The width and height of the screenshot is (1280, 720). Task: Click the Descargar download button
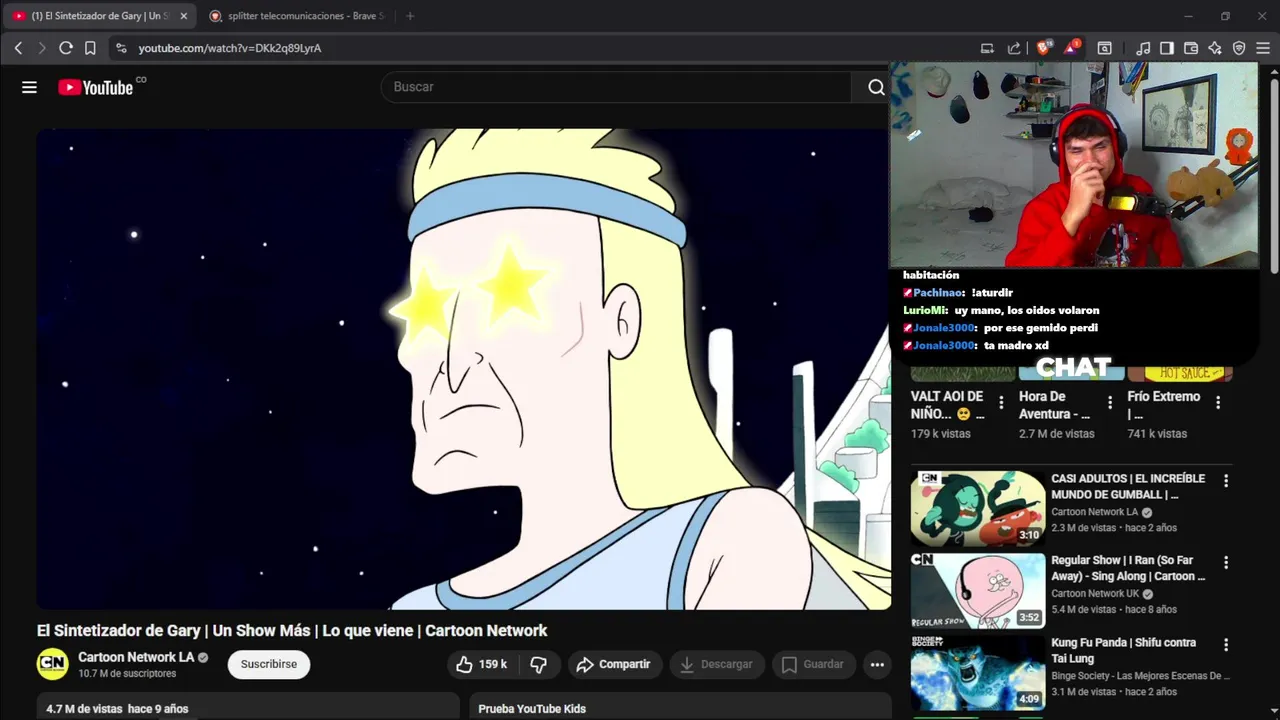point(716,664)
